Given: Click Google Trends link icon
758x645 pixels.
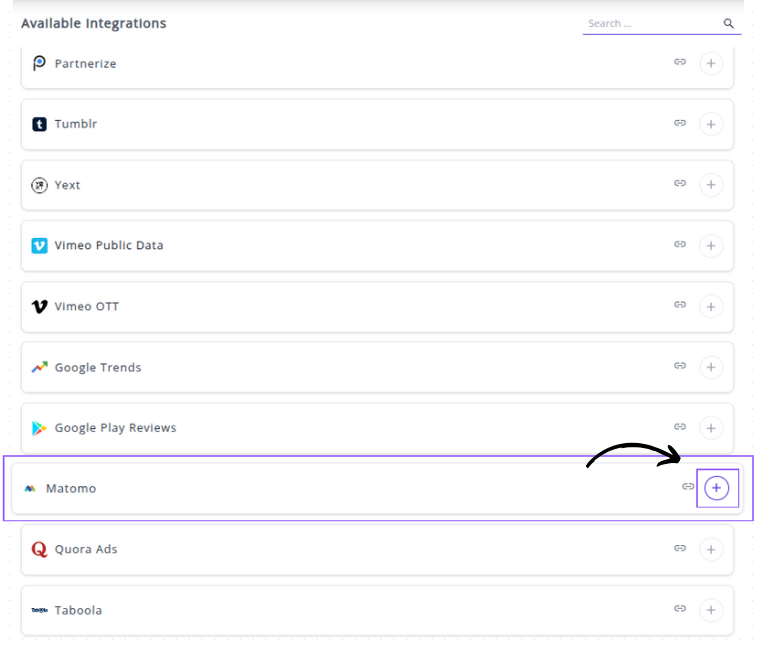Looking at the screenshot, I should click(x=680, y=367).
